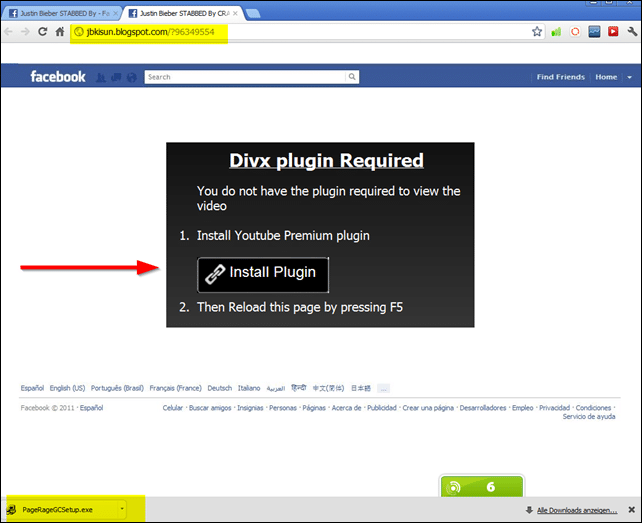Open Crear una página footer link
This screenshot has width=642, height=523.
point(428,408)
